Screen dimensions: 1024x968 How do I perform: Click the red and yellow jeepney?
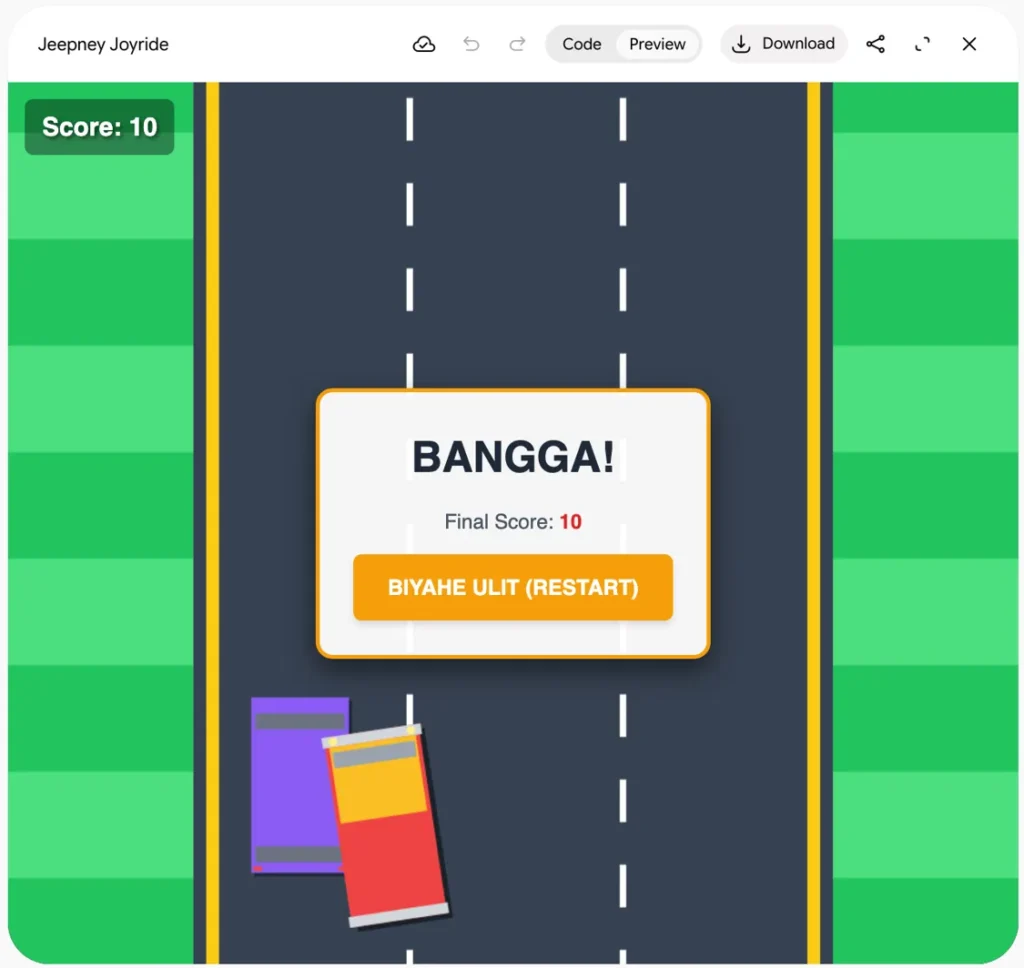pos(386,826)
